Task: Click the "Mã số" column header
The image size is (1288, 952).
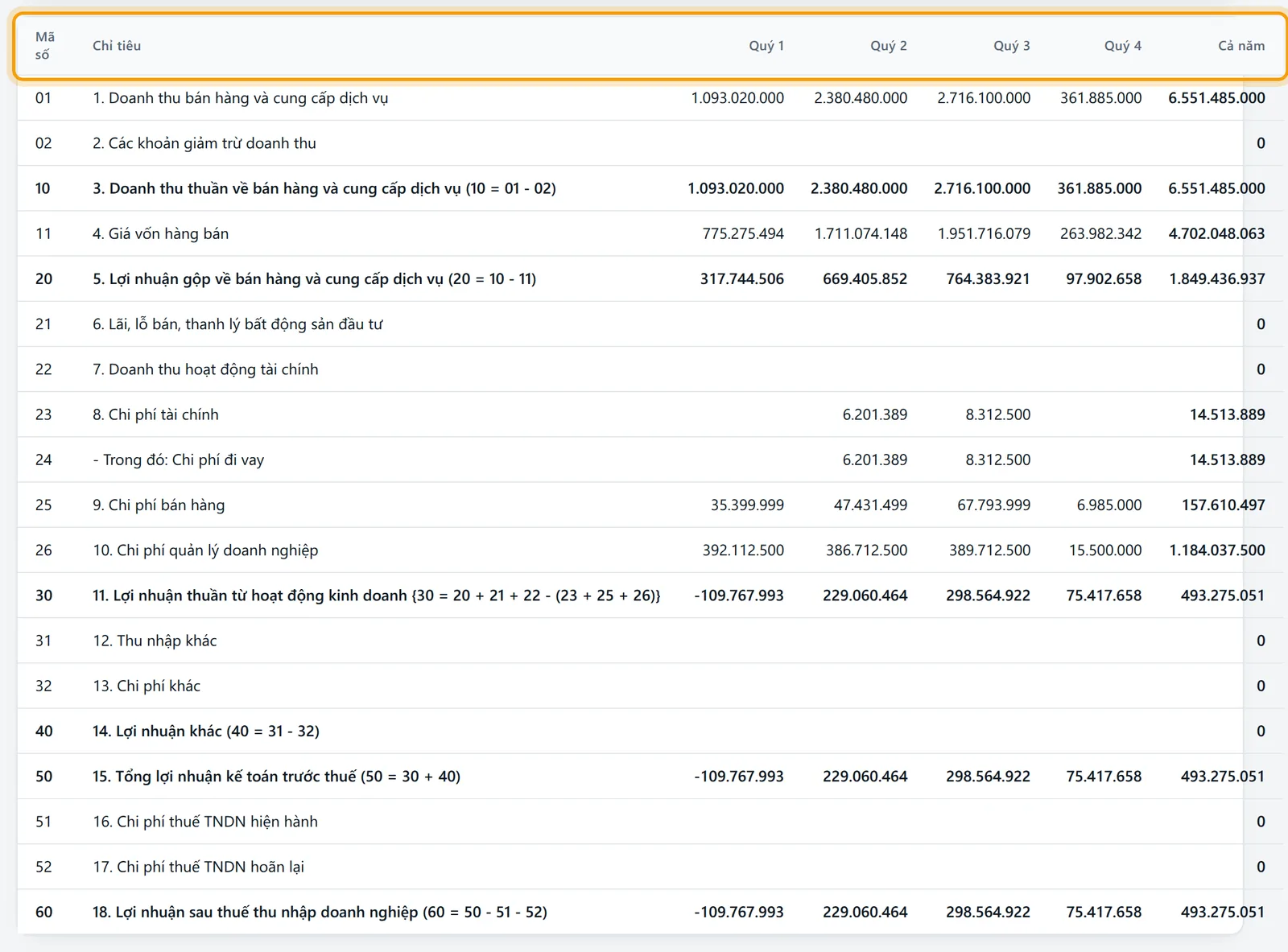Action: (44, 46)
